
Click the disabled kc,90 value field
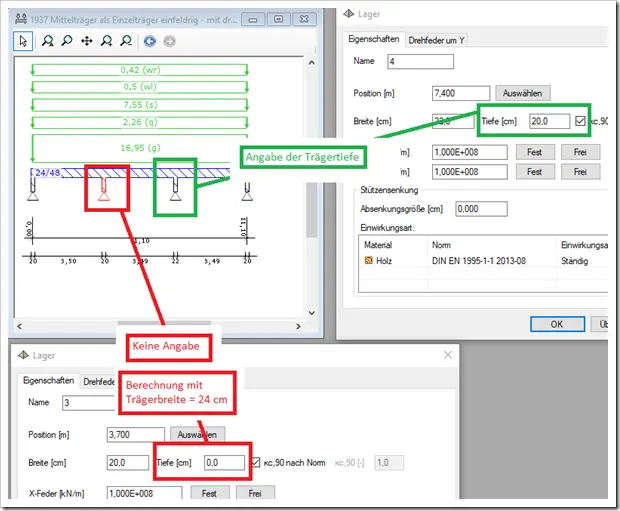pyautogui.click(x=389, y=463)
